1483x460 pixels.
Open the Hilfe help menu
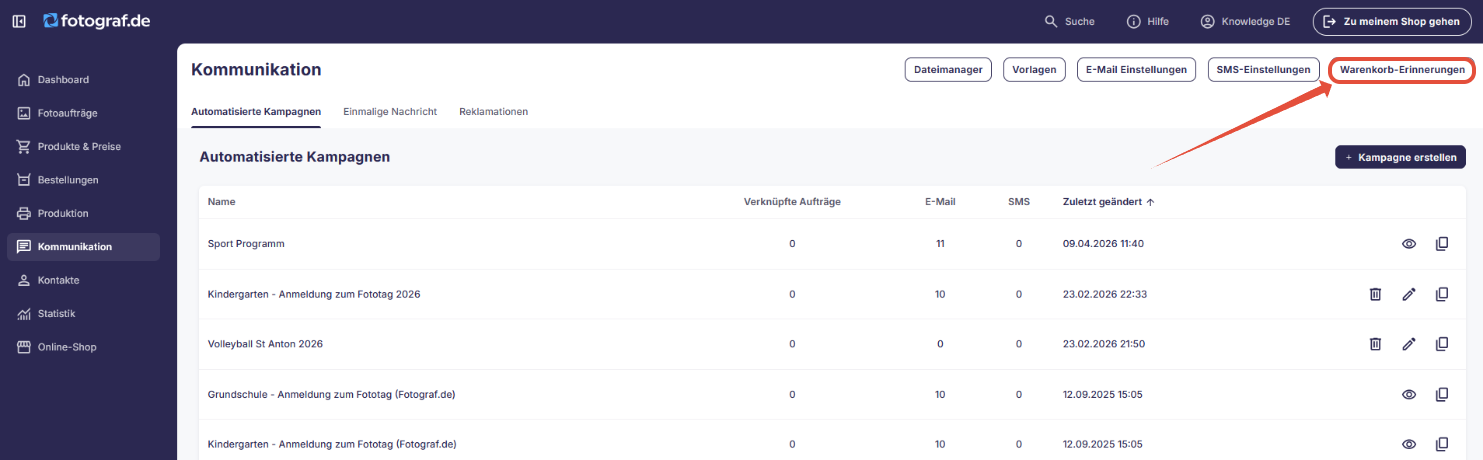pyautogui.click(x=1147, y=21)
